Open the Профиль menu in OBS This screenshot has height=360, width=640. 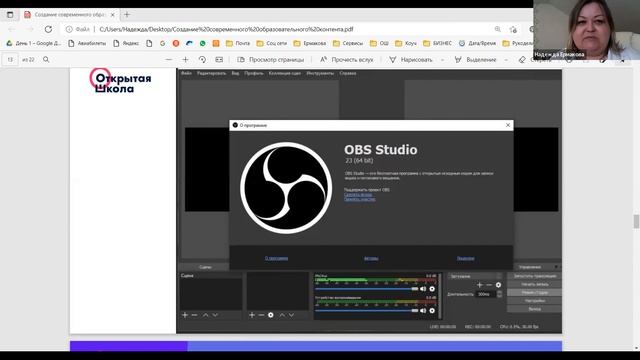(x=254, y=73)
